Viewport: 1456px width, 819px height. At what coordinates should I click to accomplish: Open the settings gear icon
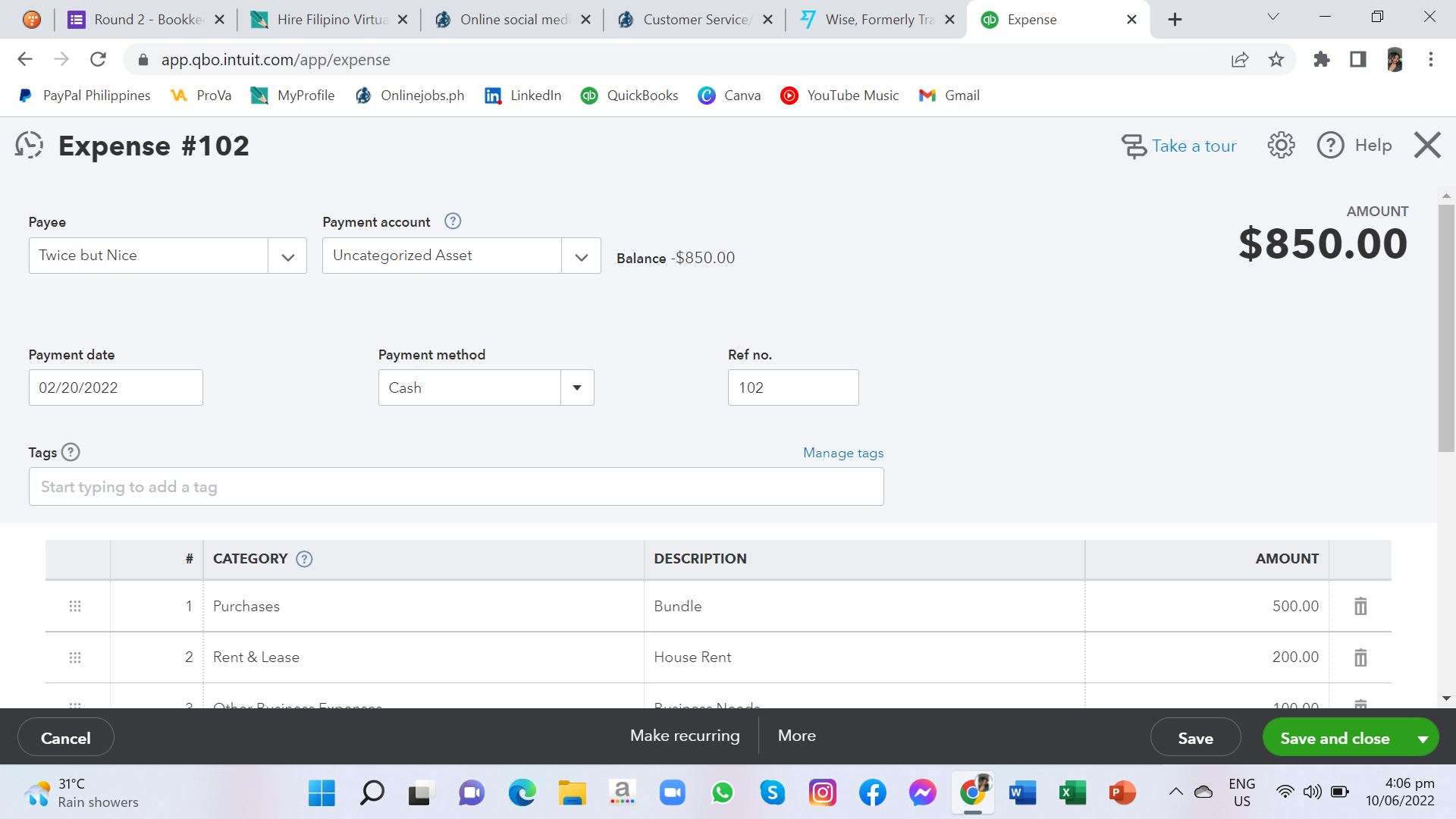pos(1281,145)
